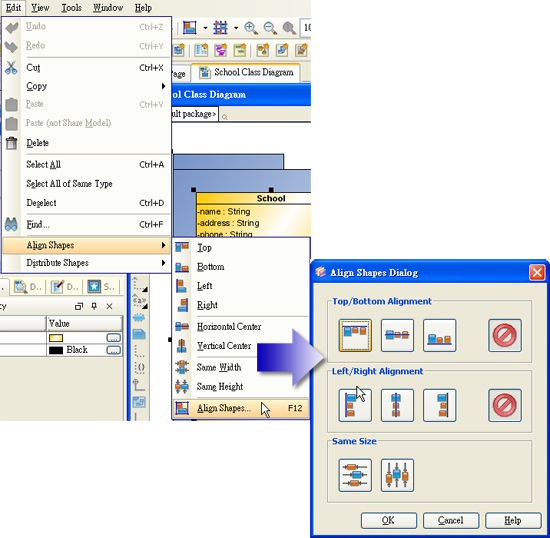550x538 pixels.
Task: Open the Tools menu
Action: pyautogui.click(x=72, y=7)
